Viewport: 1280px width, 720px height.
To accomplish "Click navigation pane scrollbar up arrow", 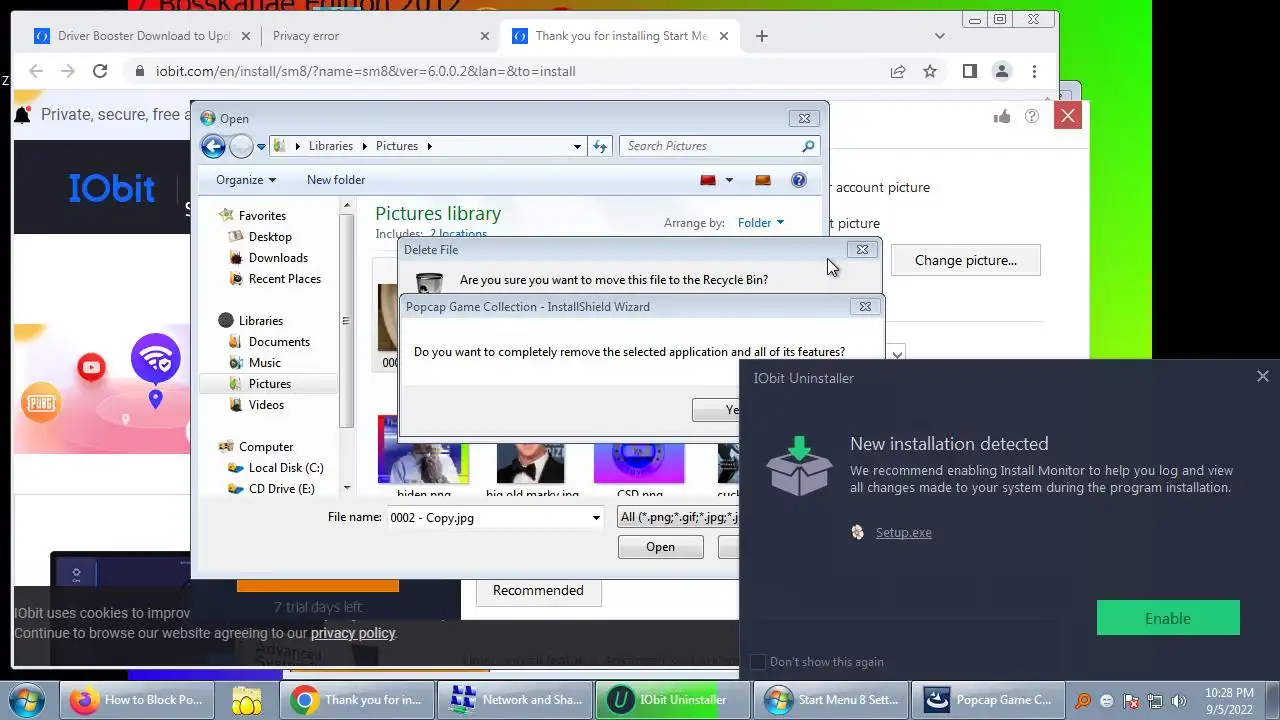I will [347, 206].
